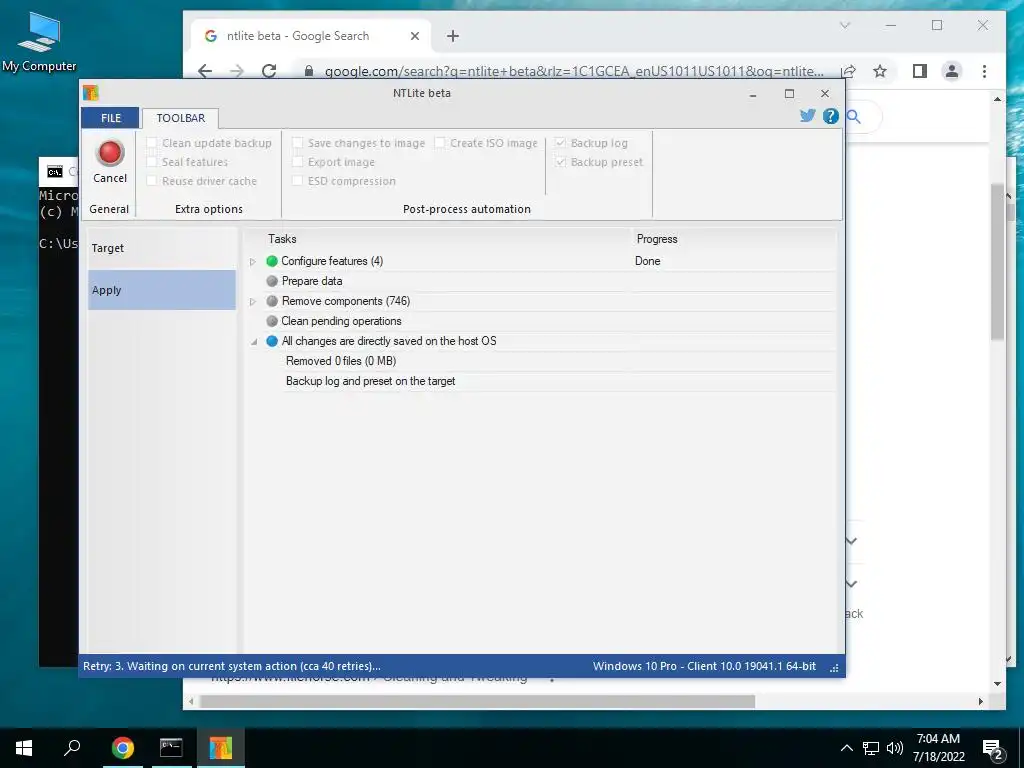Select the TOOLBAR tab
The width and height of the screenshot is (1024, 768).
tap(181, 118)
